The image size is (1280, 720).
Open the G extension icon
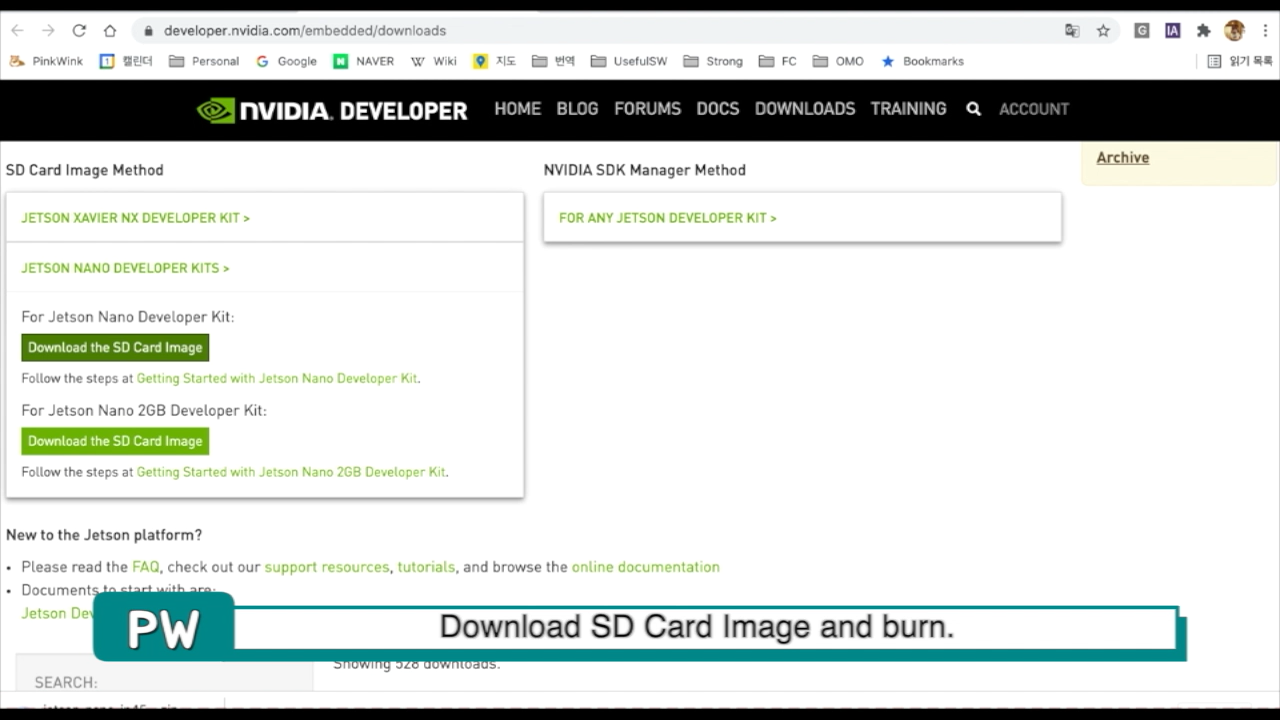click(x=1141, y=30)
